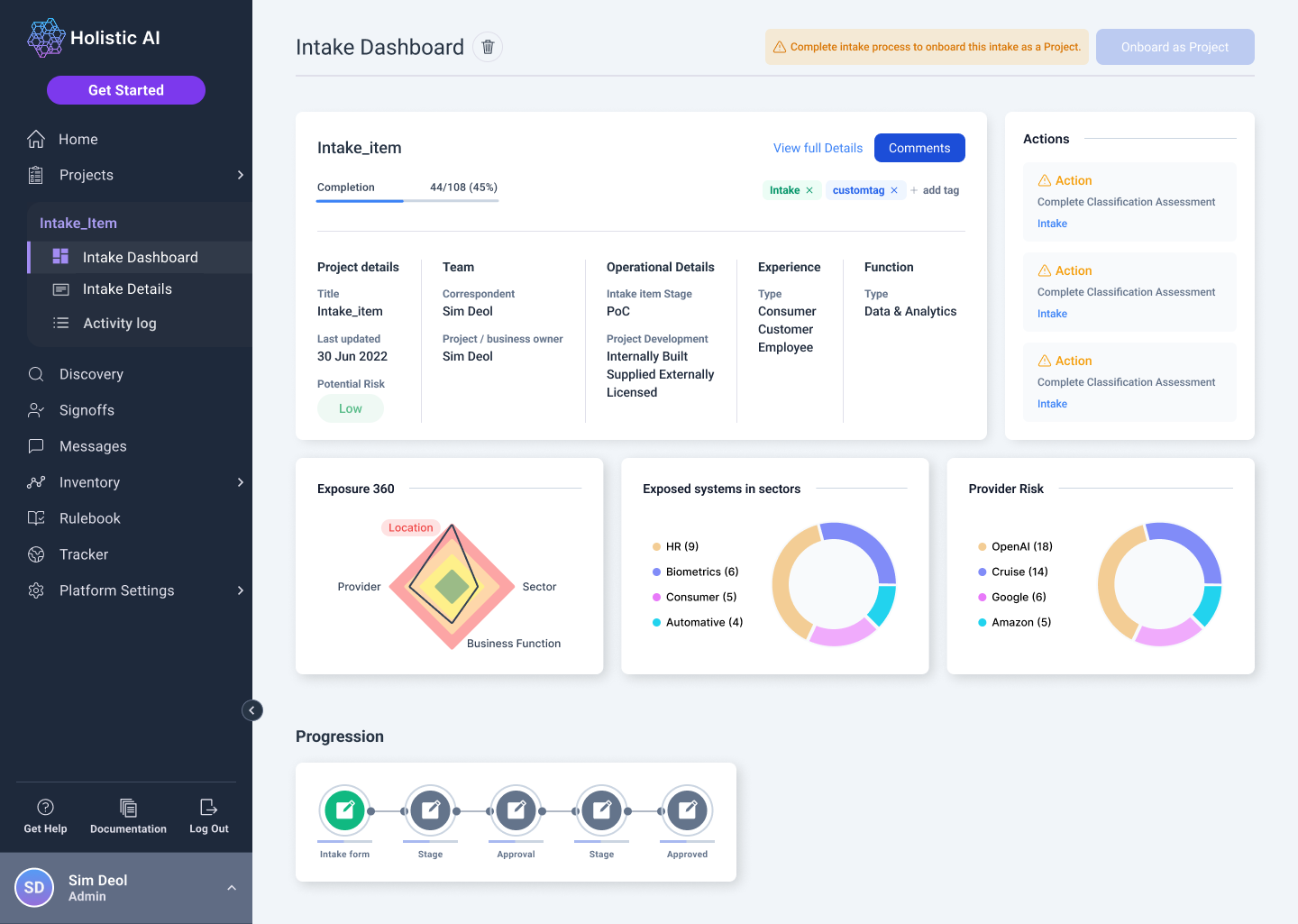Go to Intake Details page
The image size is (1298, 924).
pyautogui.click(x=127, y=289)
